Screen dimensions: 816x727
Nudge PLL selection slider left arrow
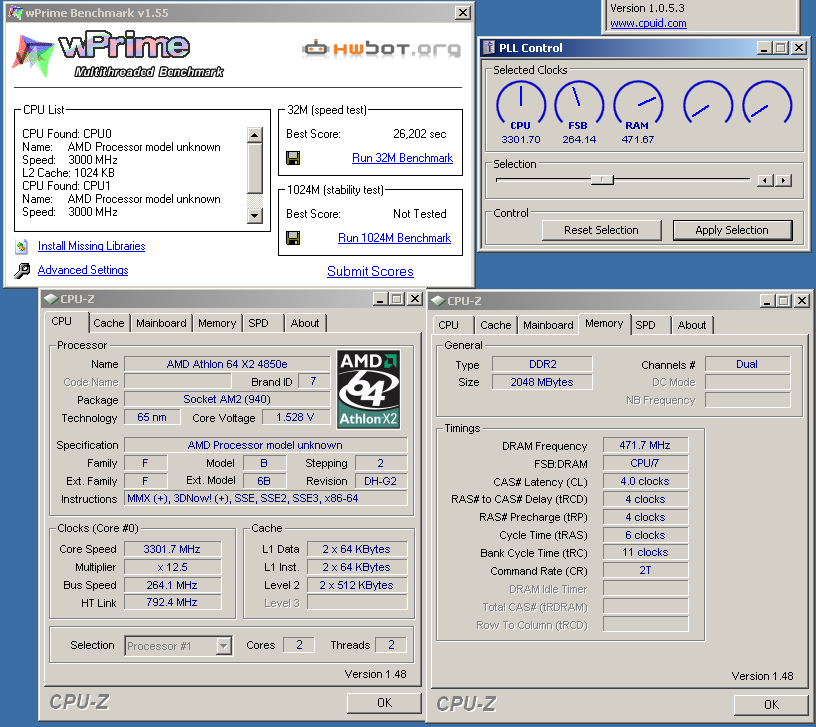pos(765,181)
